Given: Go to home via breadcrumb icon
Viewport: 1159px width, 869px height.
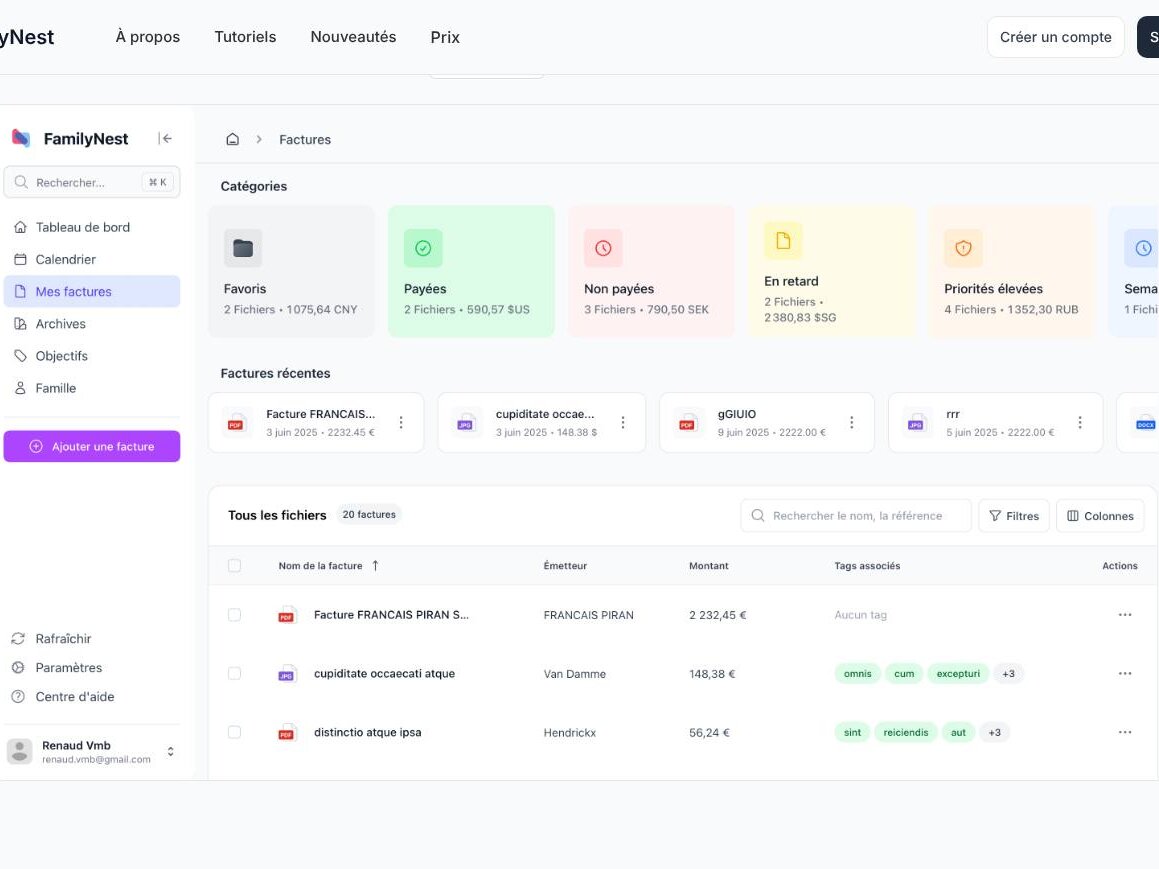Looking at the screenshot, I should pos(232,139).
